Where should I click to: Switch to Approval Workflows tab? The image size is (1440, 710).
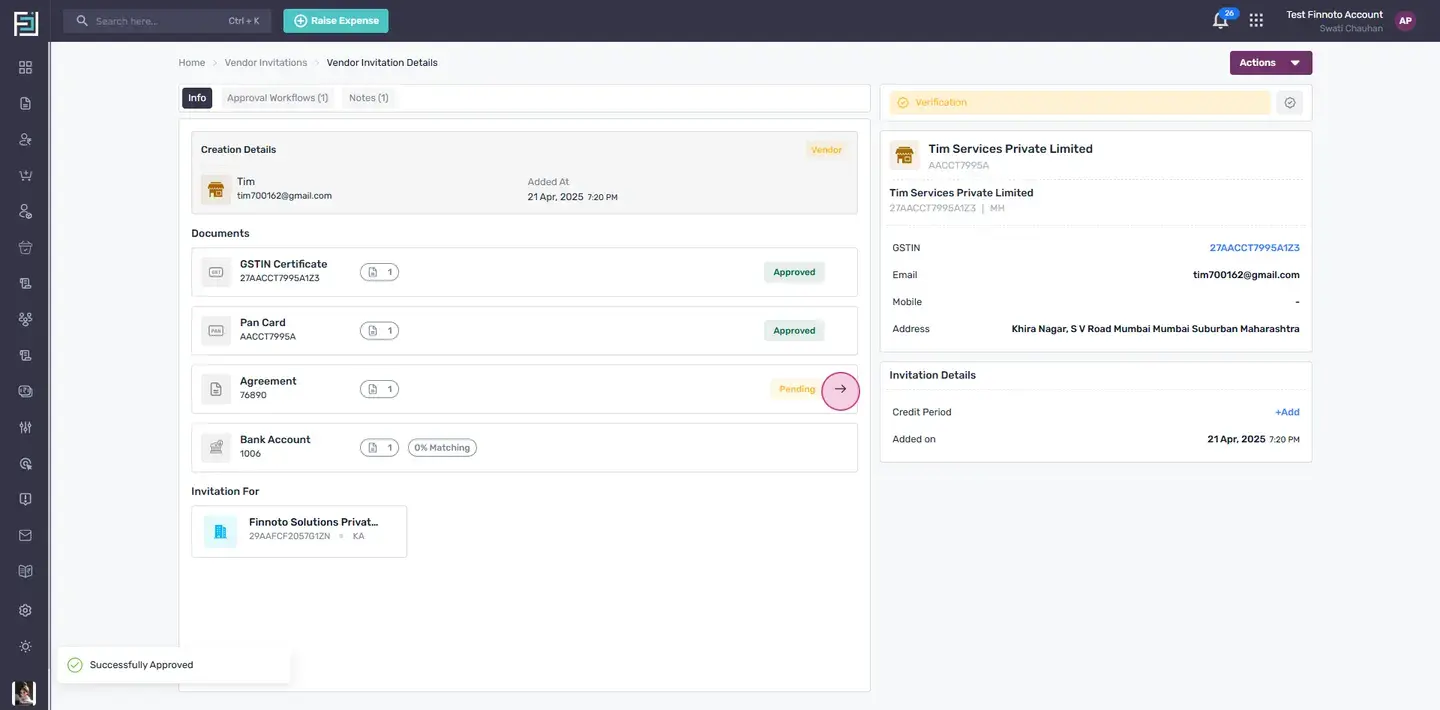click(x=277, y=98)
